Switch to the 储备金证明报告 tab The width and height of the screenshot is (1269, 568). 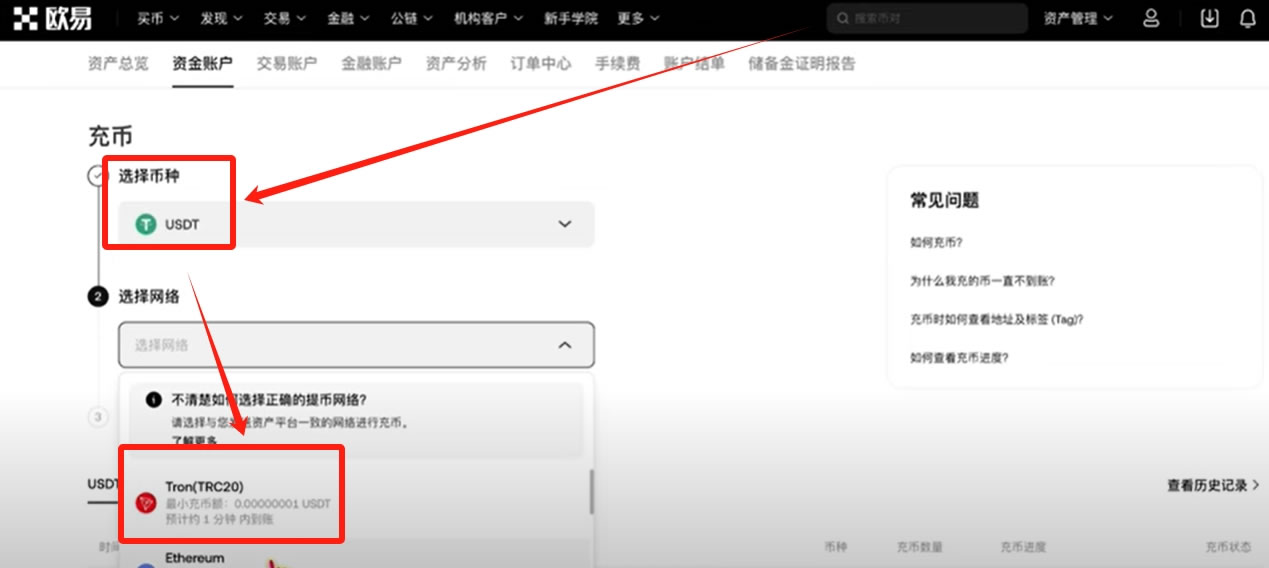tap(802, 63)
